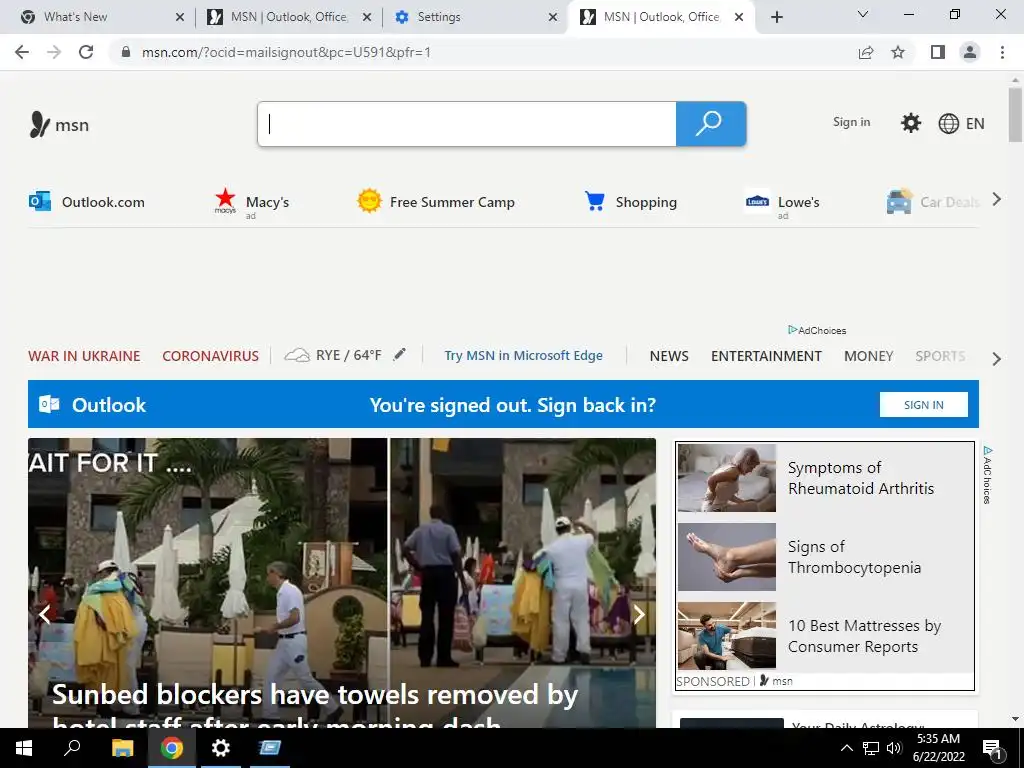Open Chrome profile avatar
The width and height of the screenshot is (1024, 768).
point(970,52)
